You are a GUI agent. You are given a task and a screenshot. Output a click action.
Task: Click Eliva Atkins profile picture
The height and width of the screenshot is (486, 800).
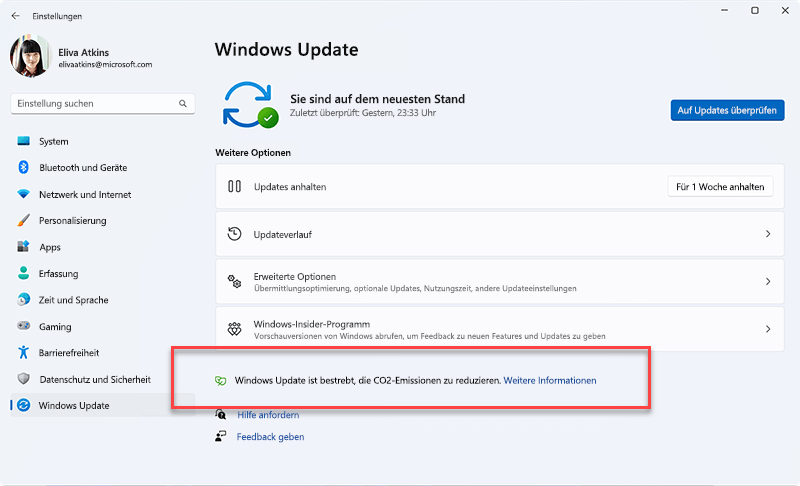click(x=31, y=57)
